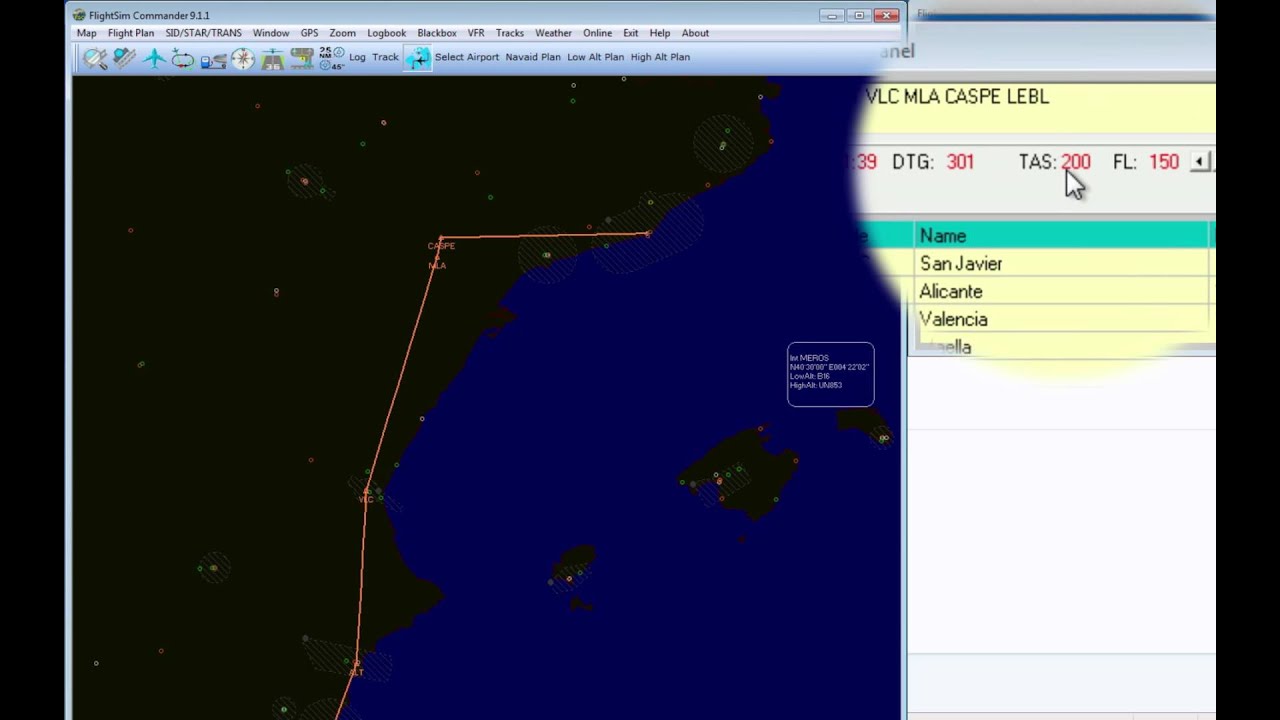Click the holding pattern toolbar icon
Viewport: 1280px width, 720px height.
[x=183, y=58]
